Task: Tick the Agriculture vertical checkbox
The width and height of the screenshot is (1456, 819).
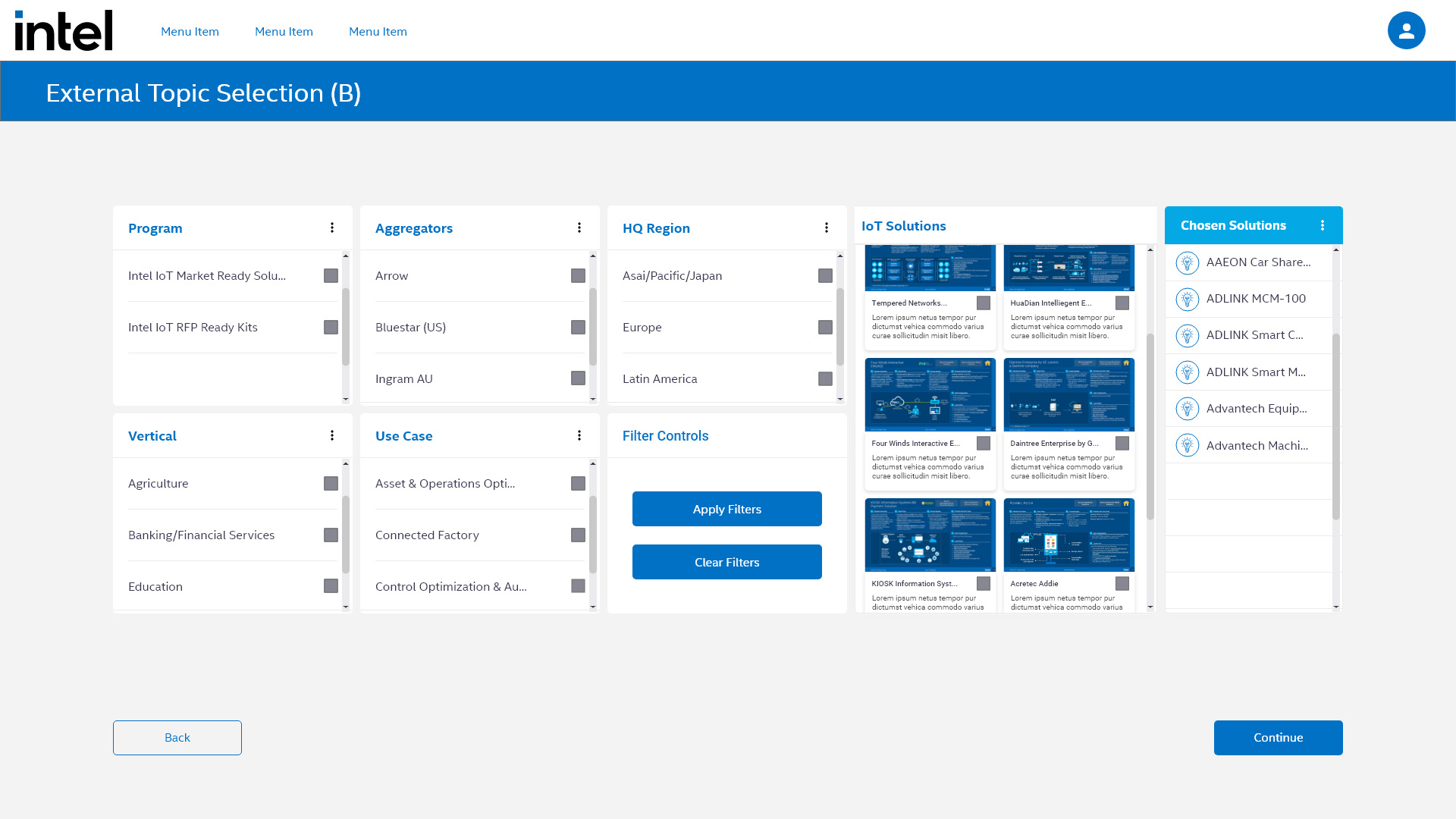Action: coord(331,483)
